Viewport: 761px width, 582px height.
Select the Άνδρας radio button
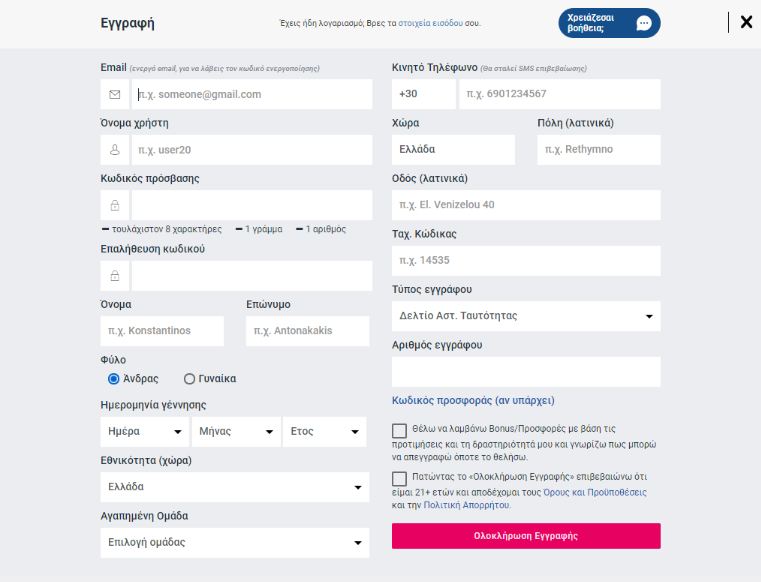pyautogui.click(x=114, y=379)
